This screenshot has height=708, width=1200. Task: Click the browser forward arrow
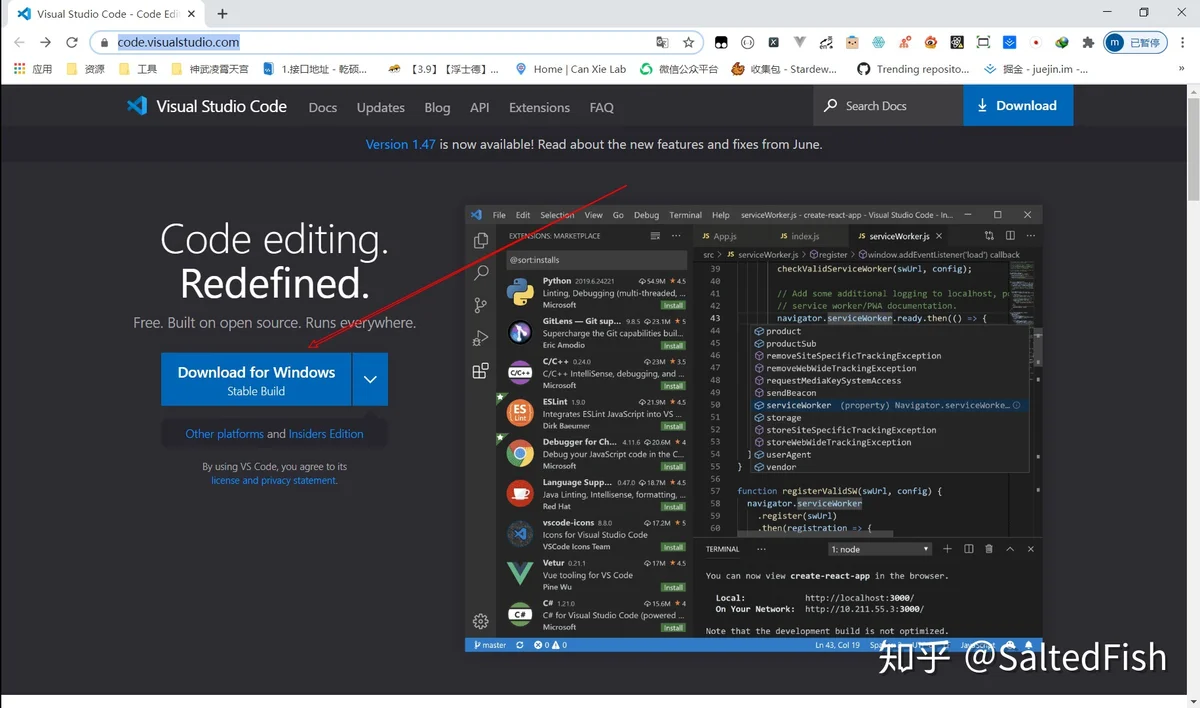click(x=45, y=43)
